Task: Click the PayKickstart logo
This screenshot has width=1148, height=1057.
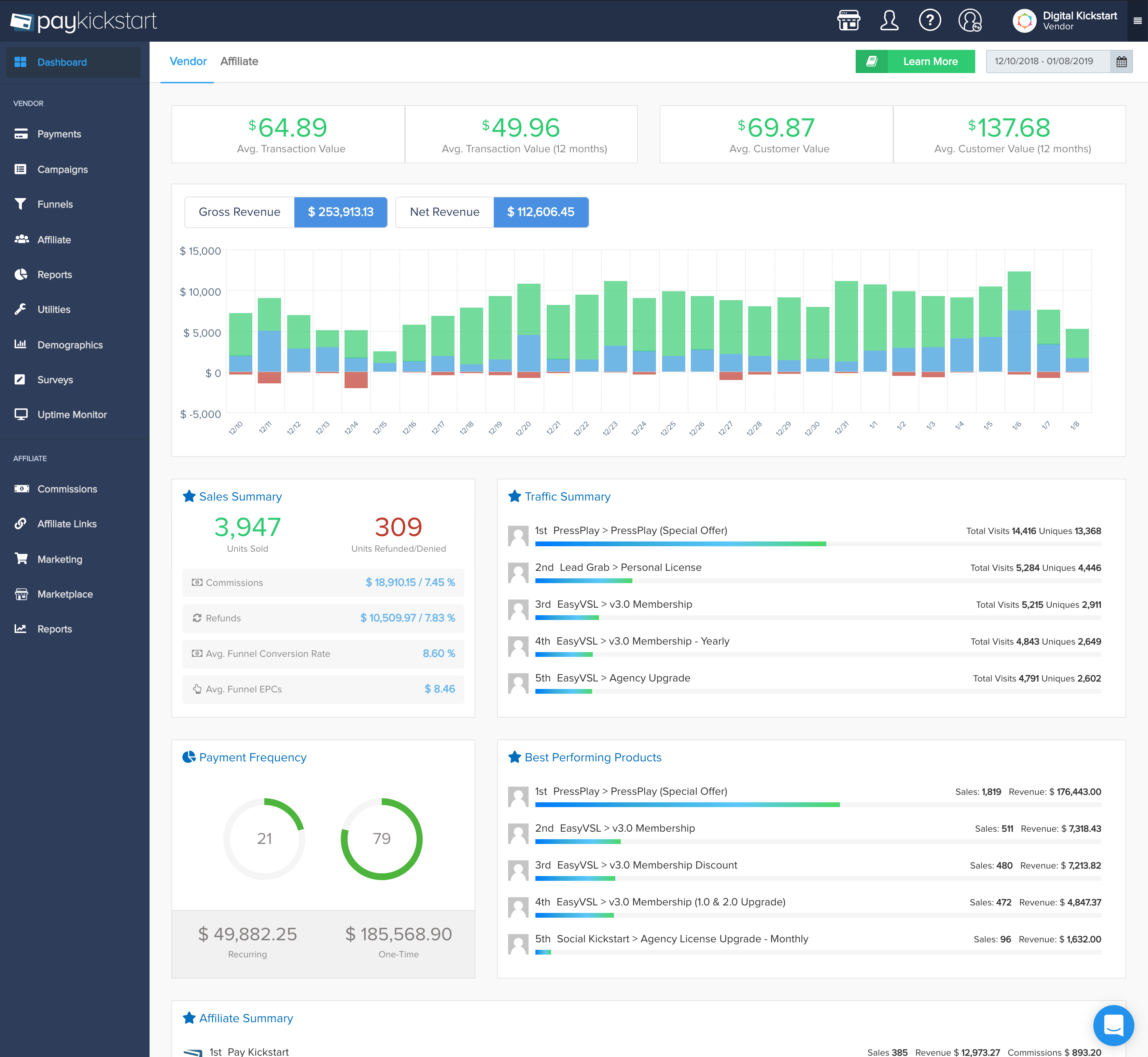Action: coord(84,21)
